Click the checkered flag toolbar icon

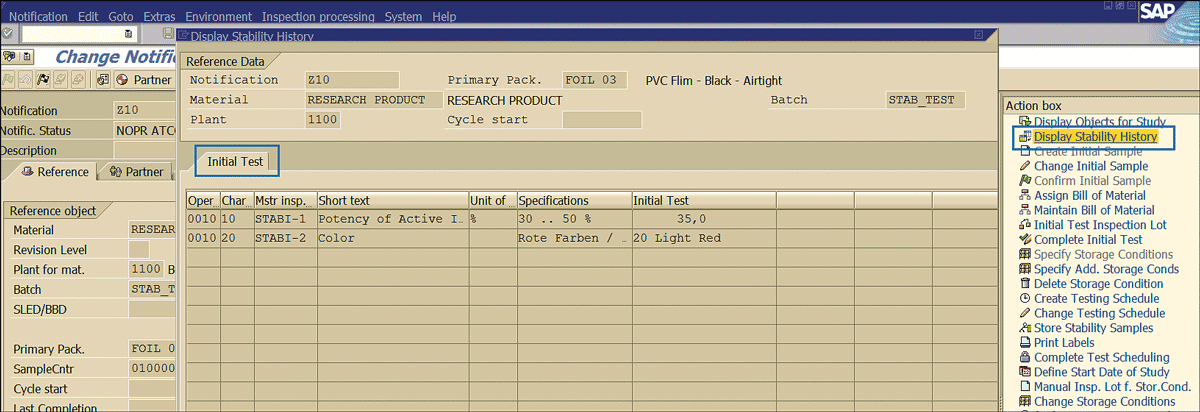[44, 79]
